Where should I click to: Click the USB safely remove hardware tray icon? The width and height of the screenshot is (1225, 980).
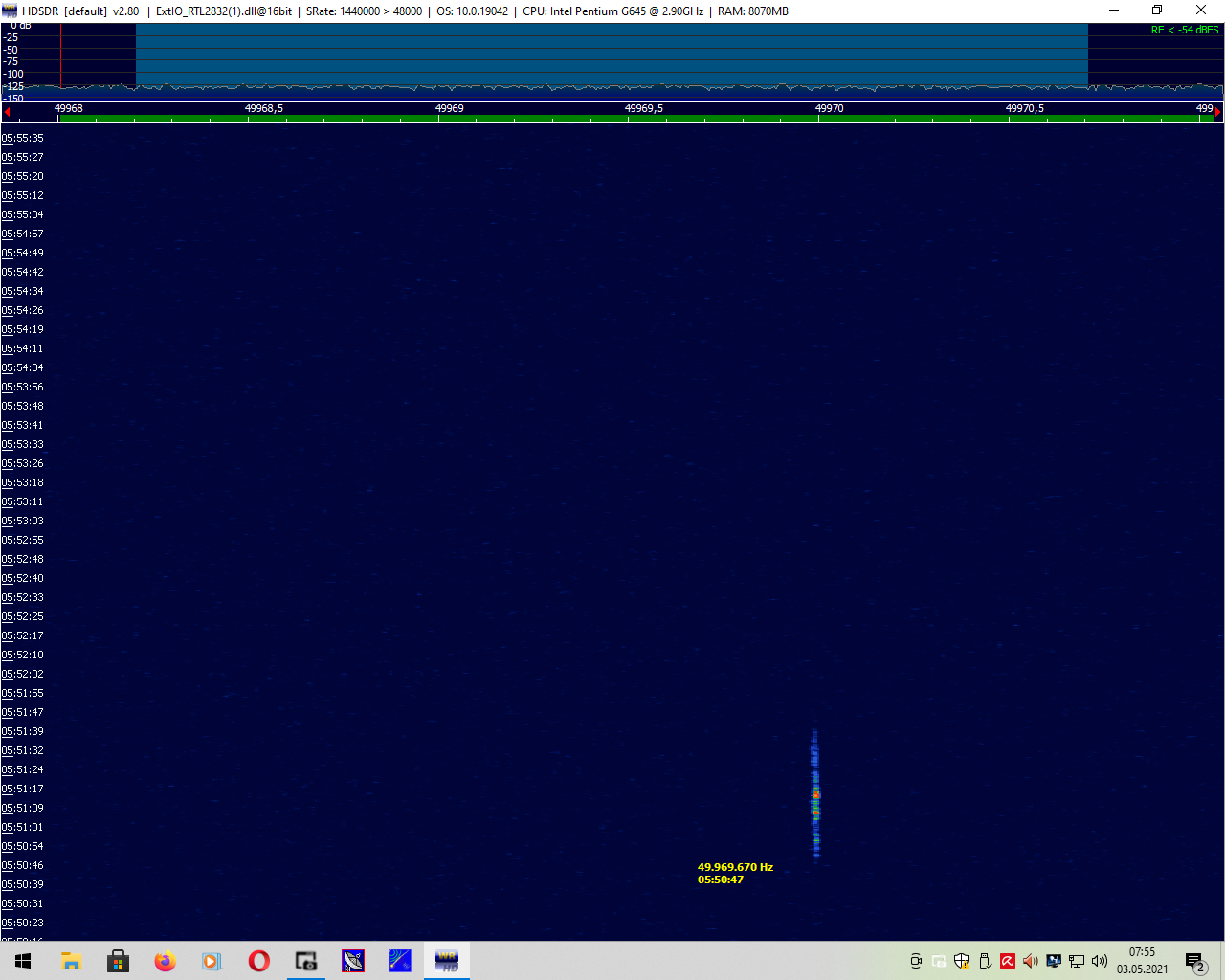pos(985,961)
